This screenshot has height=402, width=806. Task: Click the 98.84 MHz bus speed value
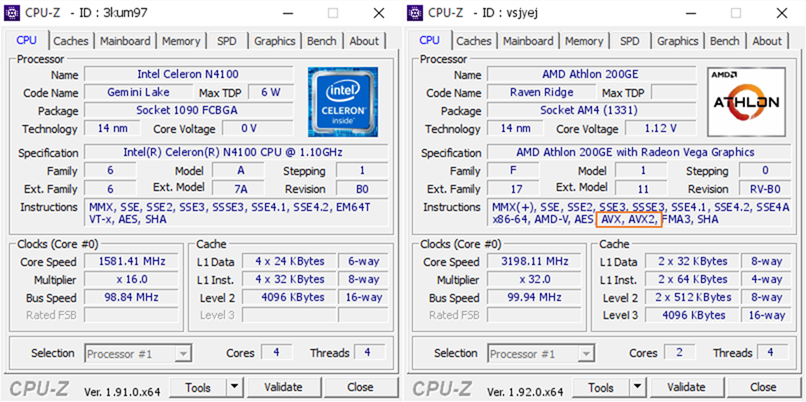point(132,297)
